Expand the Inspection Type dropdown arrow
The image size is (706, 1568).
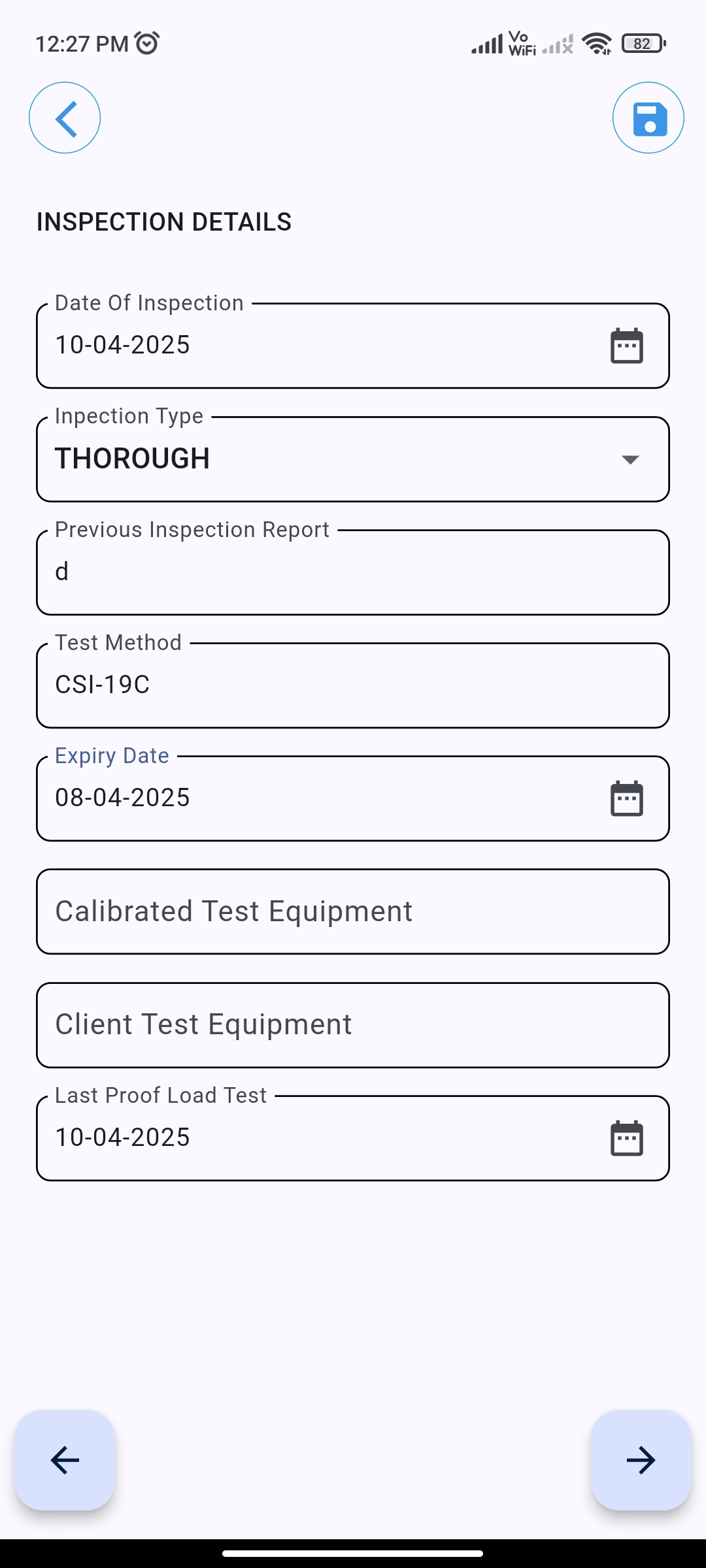630,459
